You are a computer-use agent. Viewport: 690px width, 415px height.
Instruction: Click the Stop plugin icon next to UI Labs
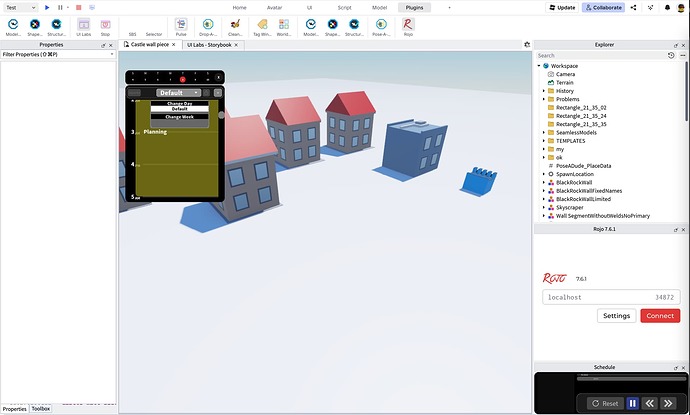pyautogui.click(x=105, y=27)
